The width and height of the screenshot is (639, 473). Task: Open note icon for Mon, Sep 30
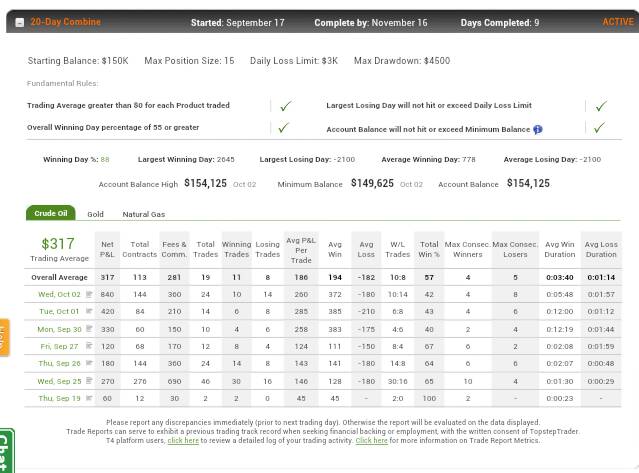tap(89, 329)
